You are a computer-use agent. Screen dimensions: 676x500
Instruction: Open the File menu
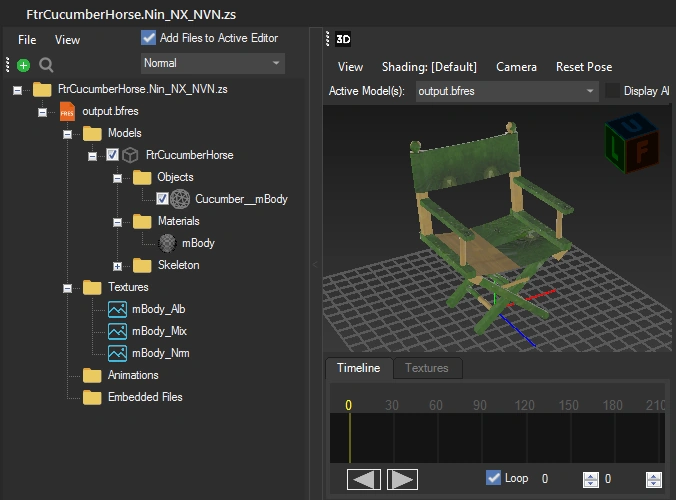click(27, 40)
